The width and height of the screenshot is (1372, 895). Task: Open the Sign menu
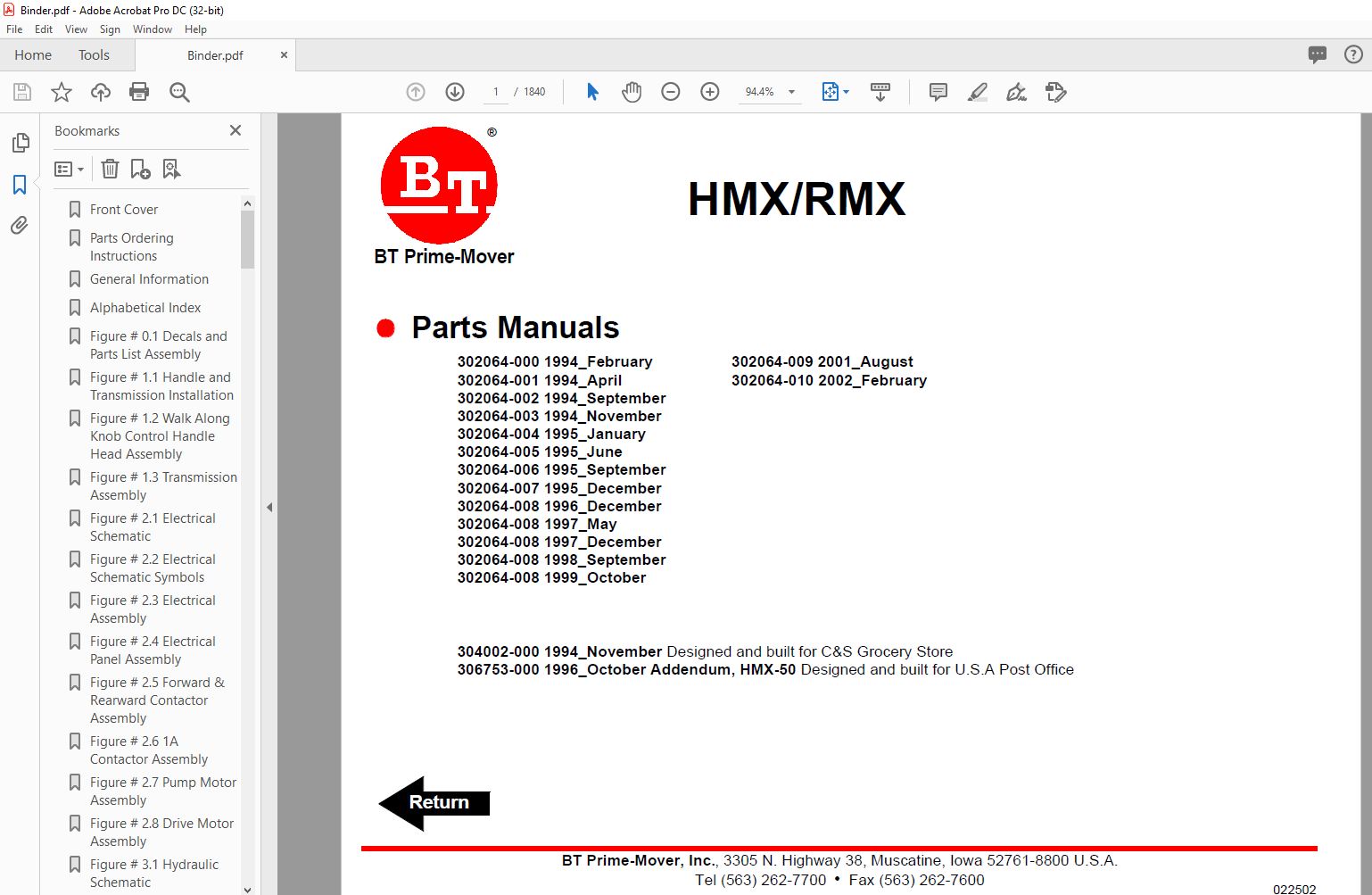click(110, 29)
